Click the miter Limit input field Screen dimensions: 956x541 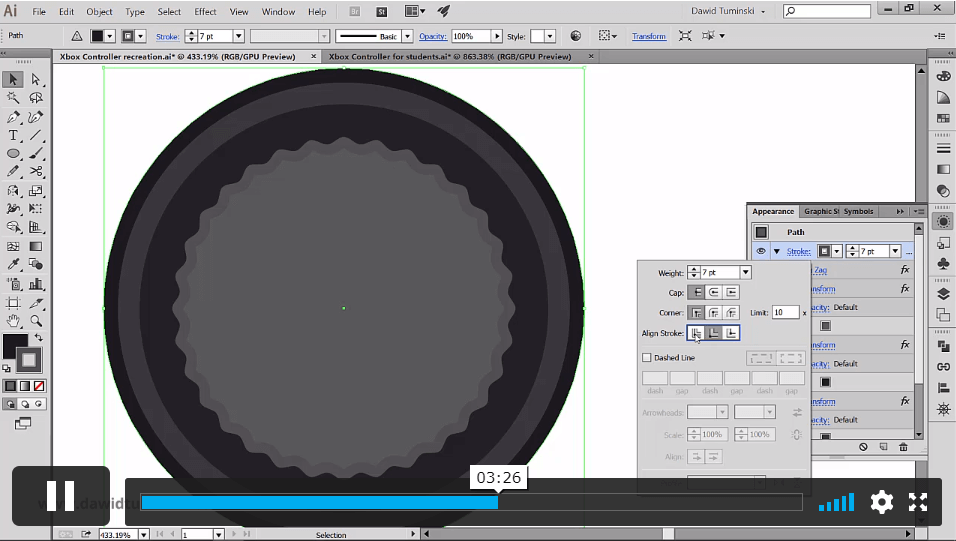click(785, 312)
